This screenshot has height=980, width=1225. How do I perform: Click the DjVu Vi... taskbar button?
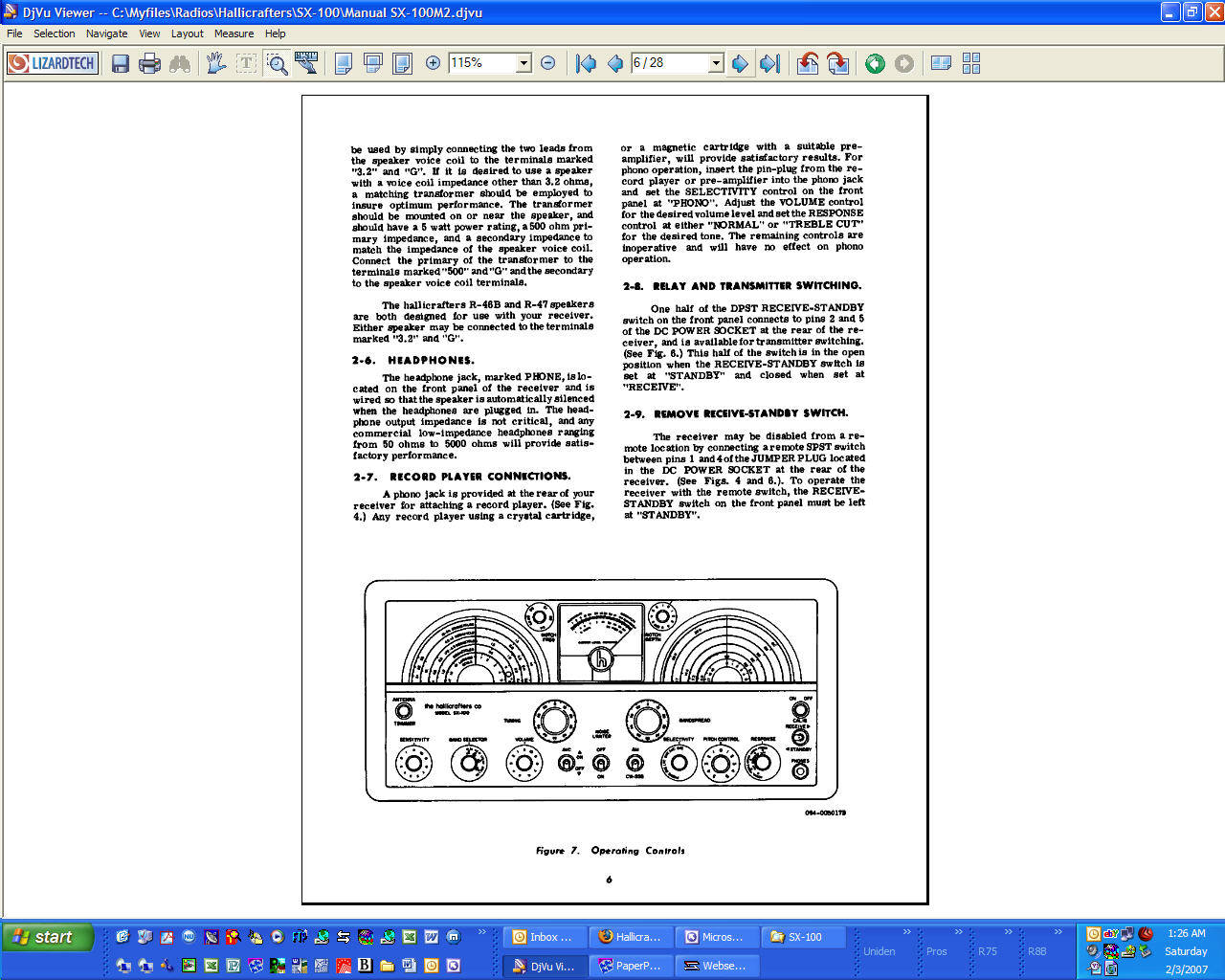point(543,966)
